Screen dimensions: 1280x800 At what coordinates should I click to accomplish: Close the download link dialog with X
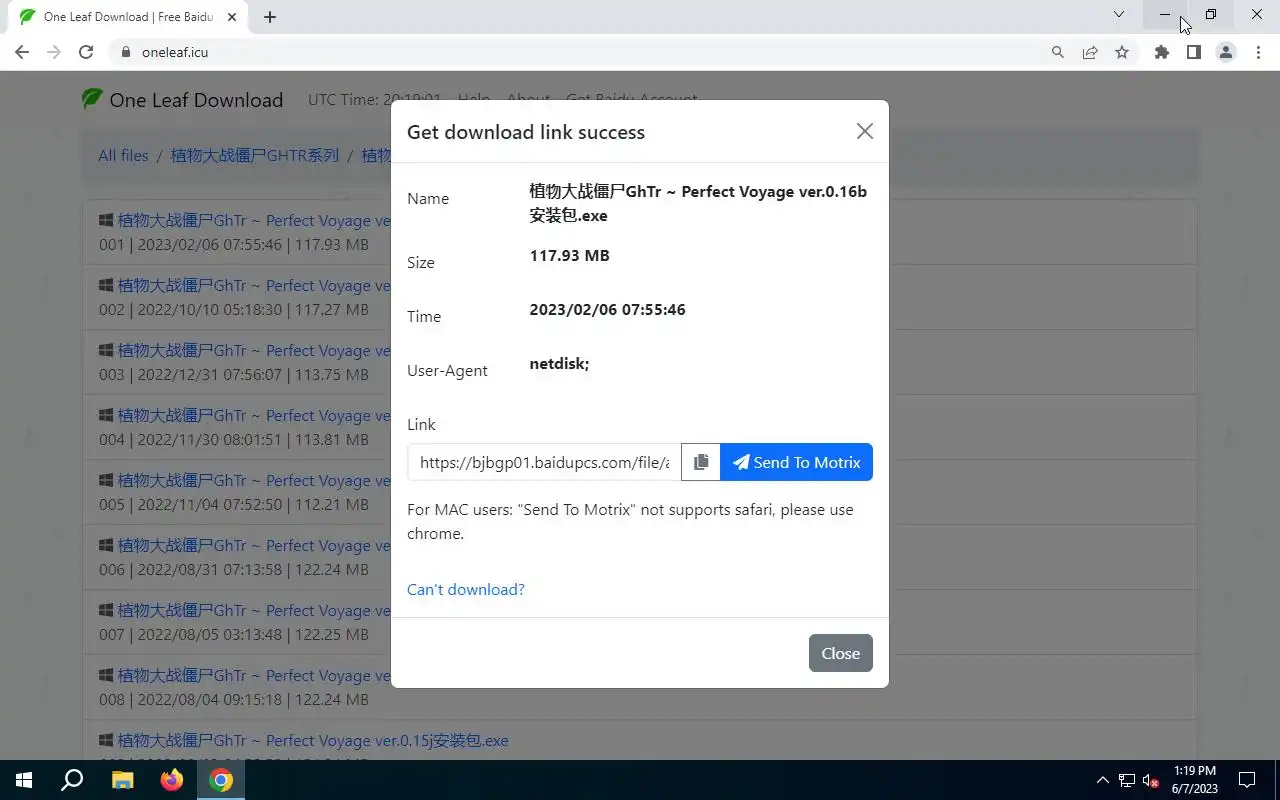(x=865, y=131)
